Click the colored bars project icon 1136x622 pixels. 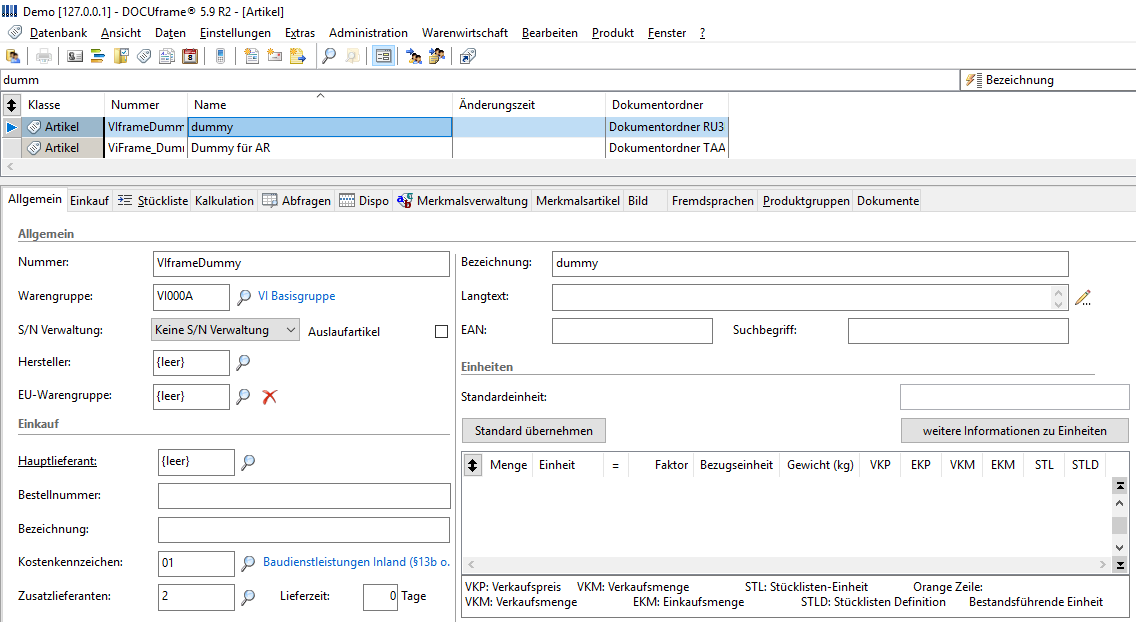click(98, 56)
